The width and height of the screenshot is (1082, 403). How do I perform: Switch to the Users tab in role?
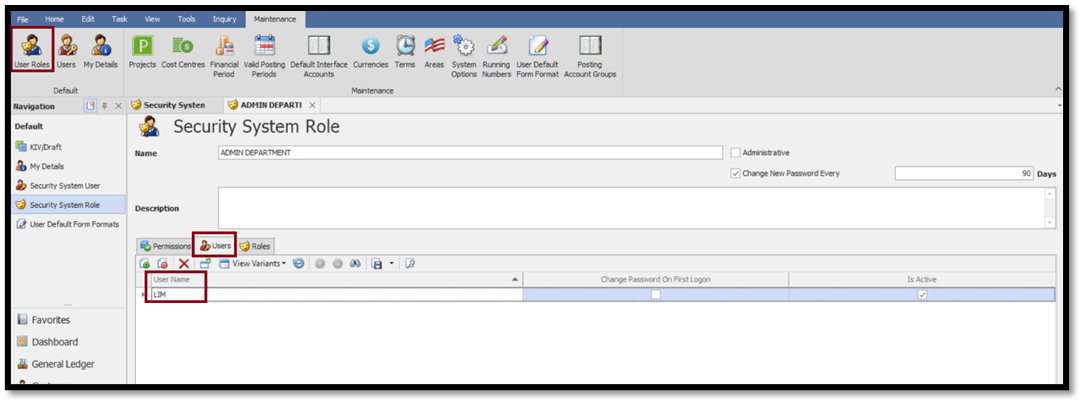215,246
